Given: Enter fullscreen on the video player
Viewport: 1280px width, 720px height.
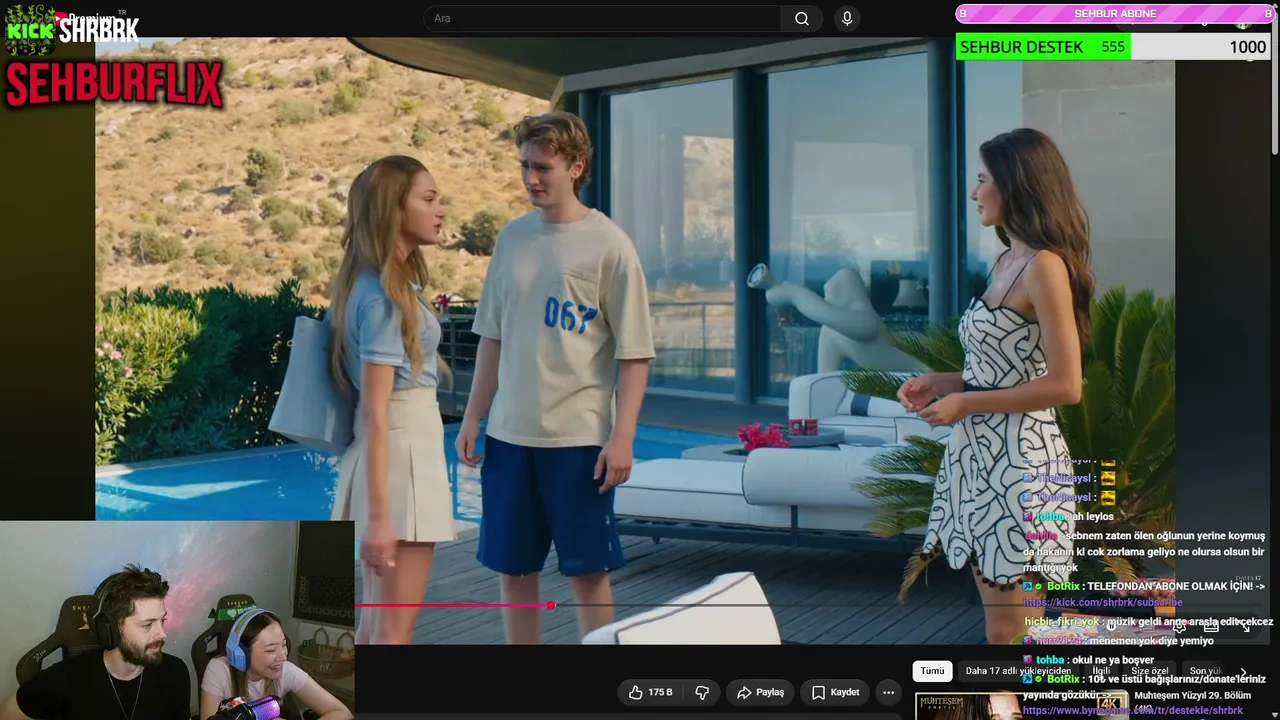Looking at the screenshot, I should [1245, 627].
